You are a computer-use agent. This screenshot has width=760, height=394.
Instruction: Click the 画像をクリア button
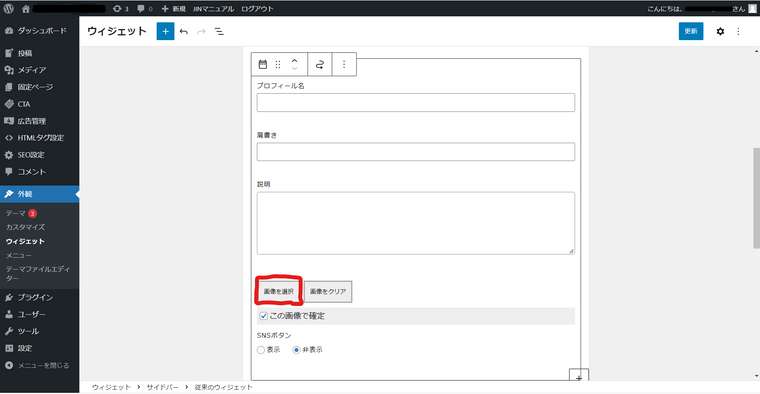pos(328,291)
